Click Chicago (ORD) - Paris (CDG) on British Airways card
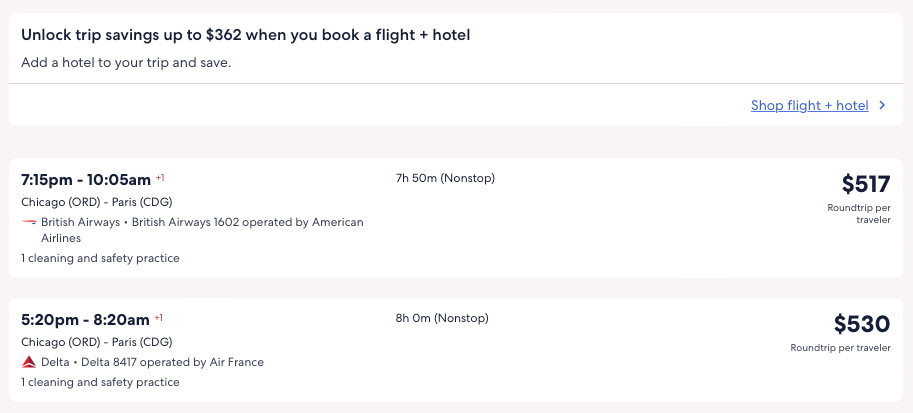 96,202
